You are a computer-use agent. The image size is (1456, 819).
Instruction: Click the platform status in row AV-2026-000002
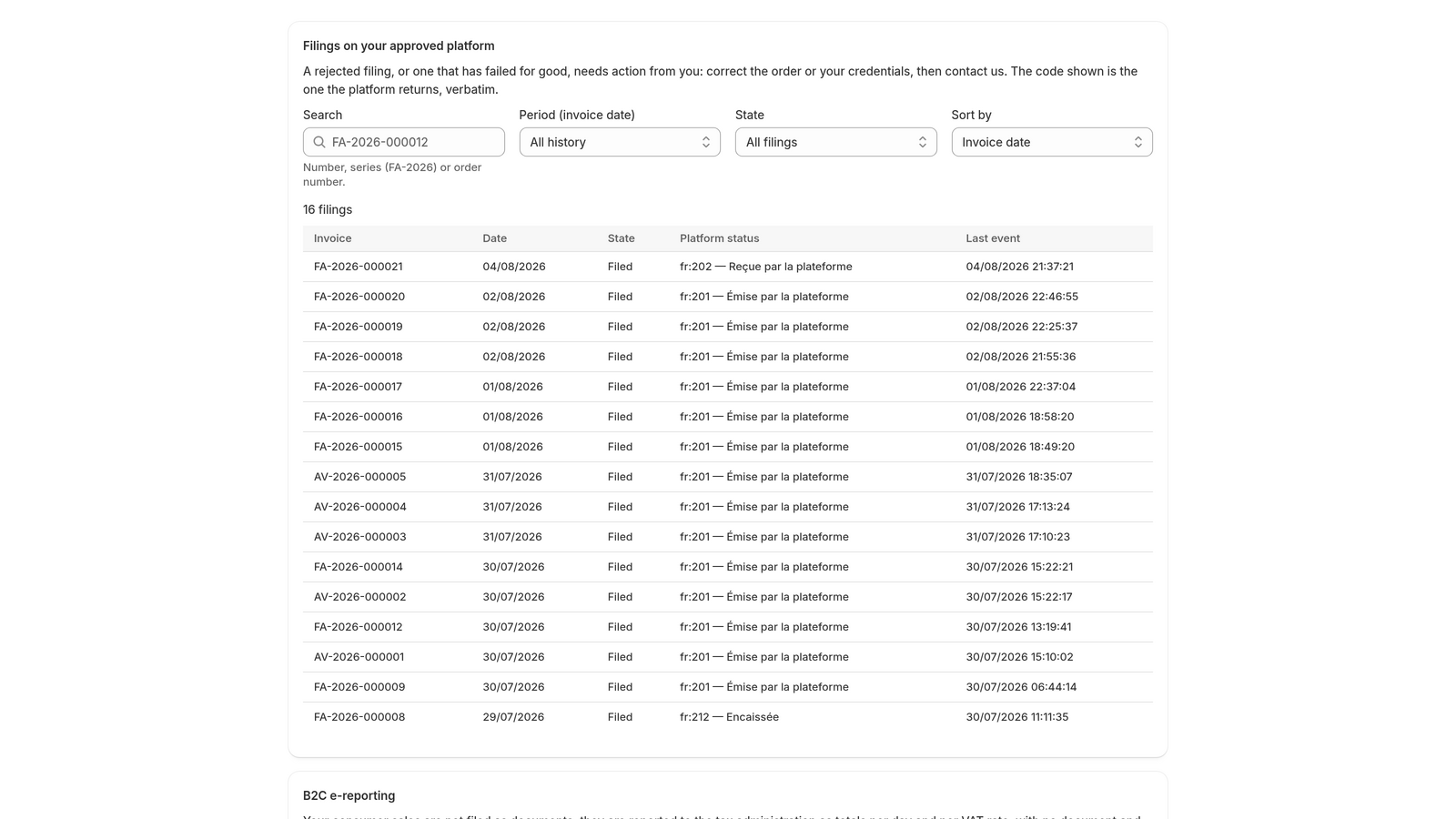[x=764, y=597]
